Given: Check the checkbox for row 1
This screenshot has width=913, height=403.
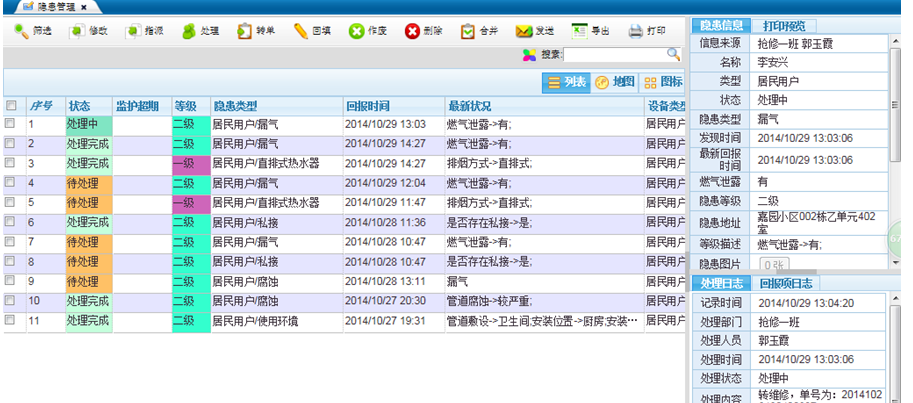Looking at the screenshot, I should tap(11, 124).
